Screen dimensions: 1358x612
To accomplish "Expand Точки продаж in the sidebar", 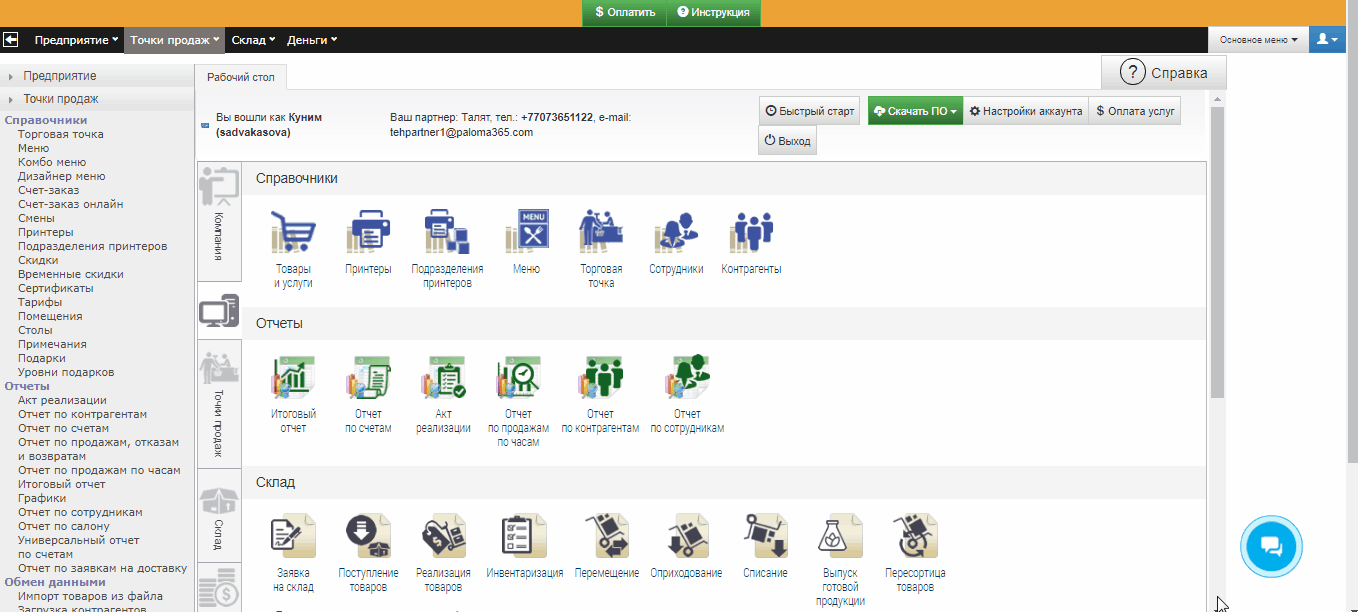I will tap(61, 99).
